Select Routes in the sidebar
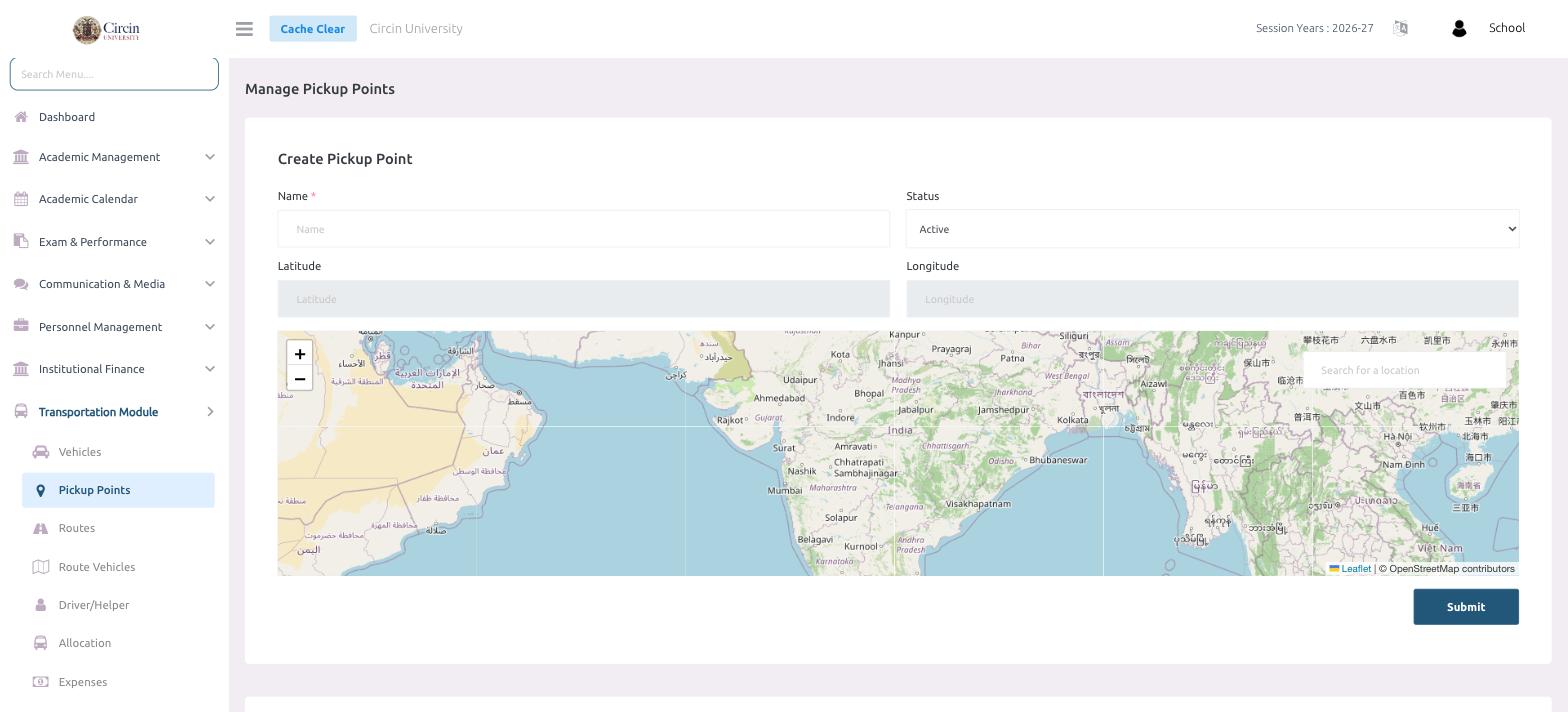Image resolution: width=1568 pixels, height=712 pixels. tap(77, 528)
